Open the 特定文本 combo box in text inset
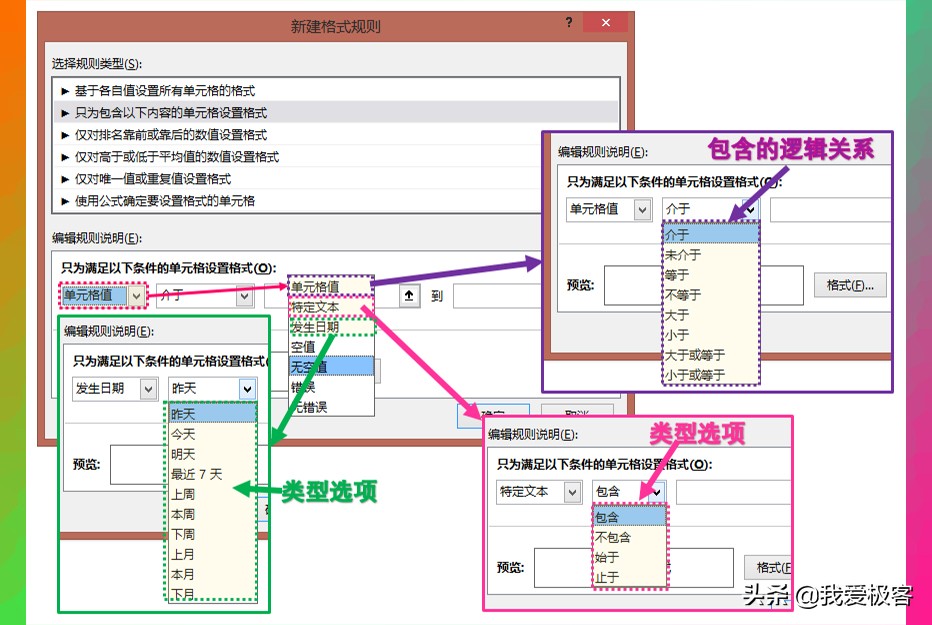932x625 pixels. tap(539, 493)
